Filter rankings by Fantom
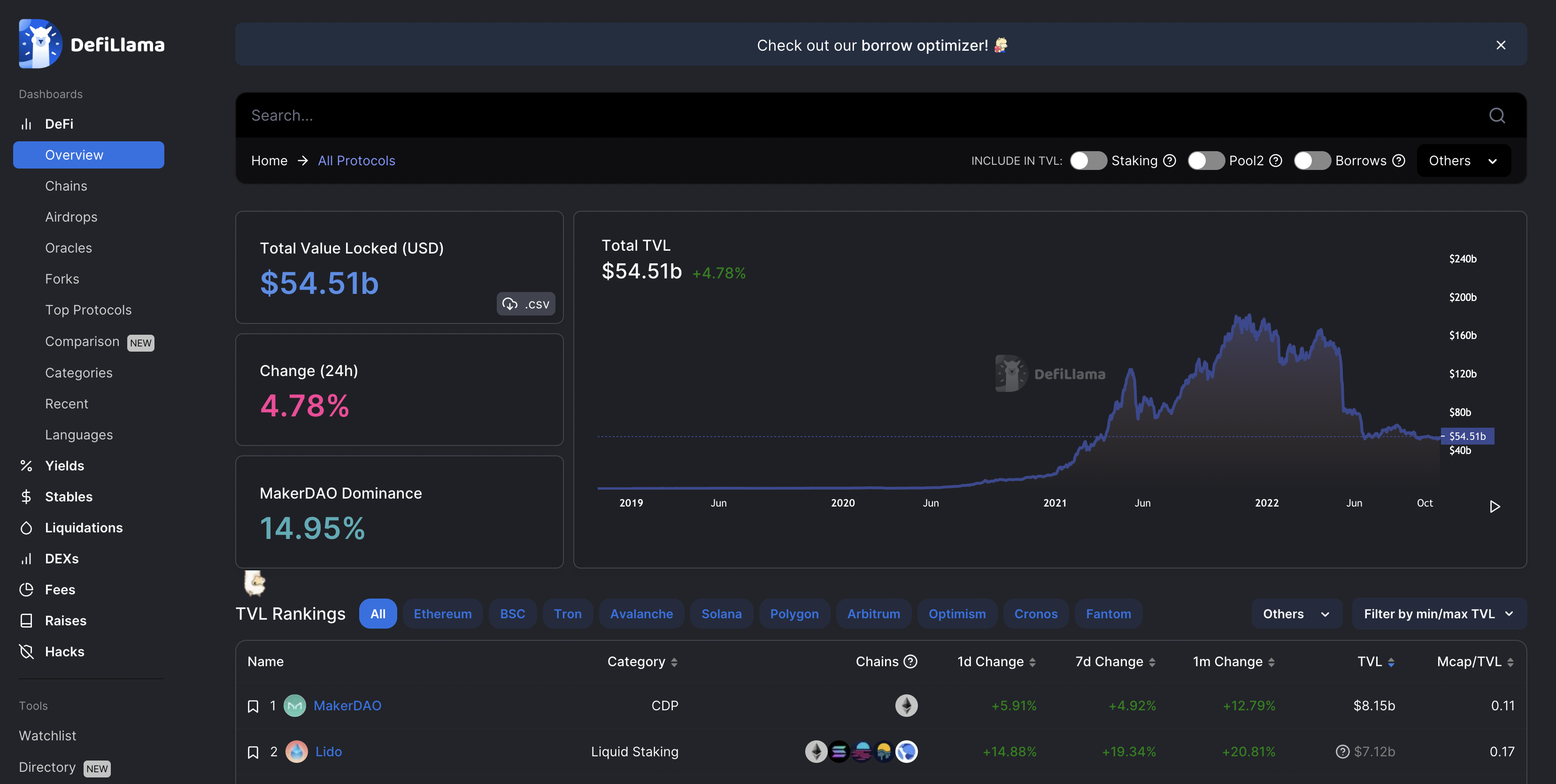 click(x=1109, y=614)
